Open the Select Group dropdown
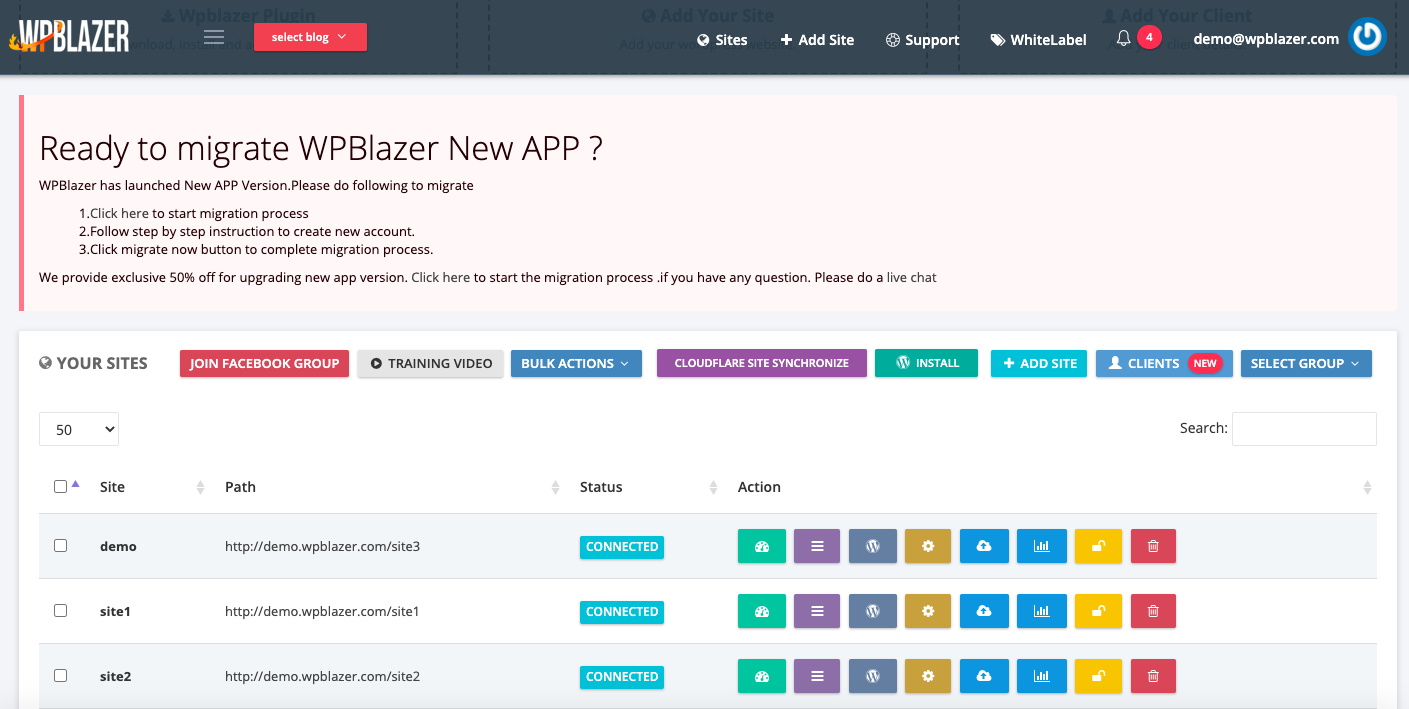This screenshot has height=709, width=1409. pyautogui.click(x=1306, y=363)
